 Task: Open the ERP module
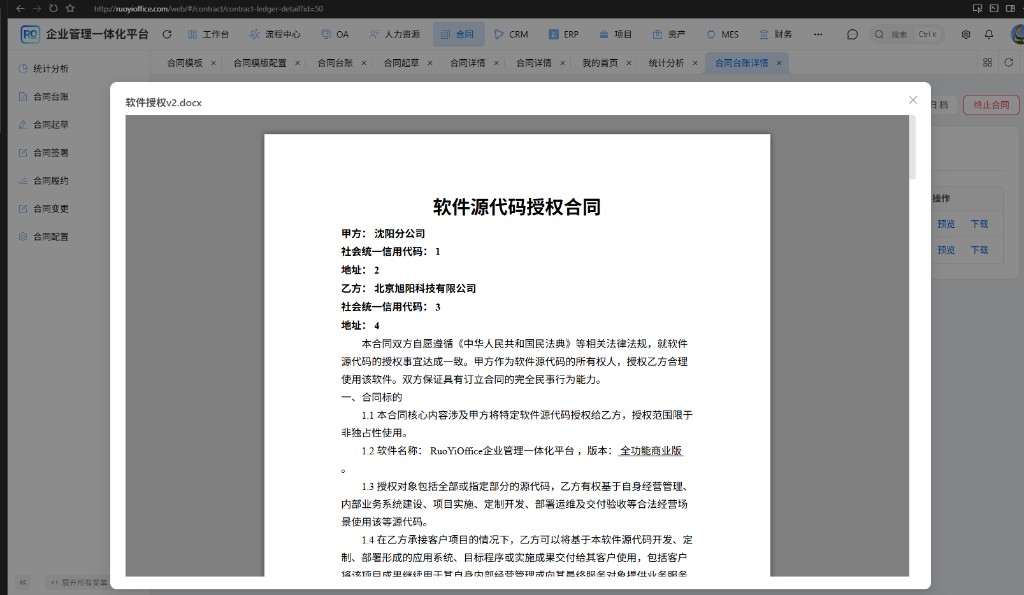pyautogui.click(x=564, y=34)
